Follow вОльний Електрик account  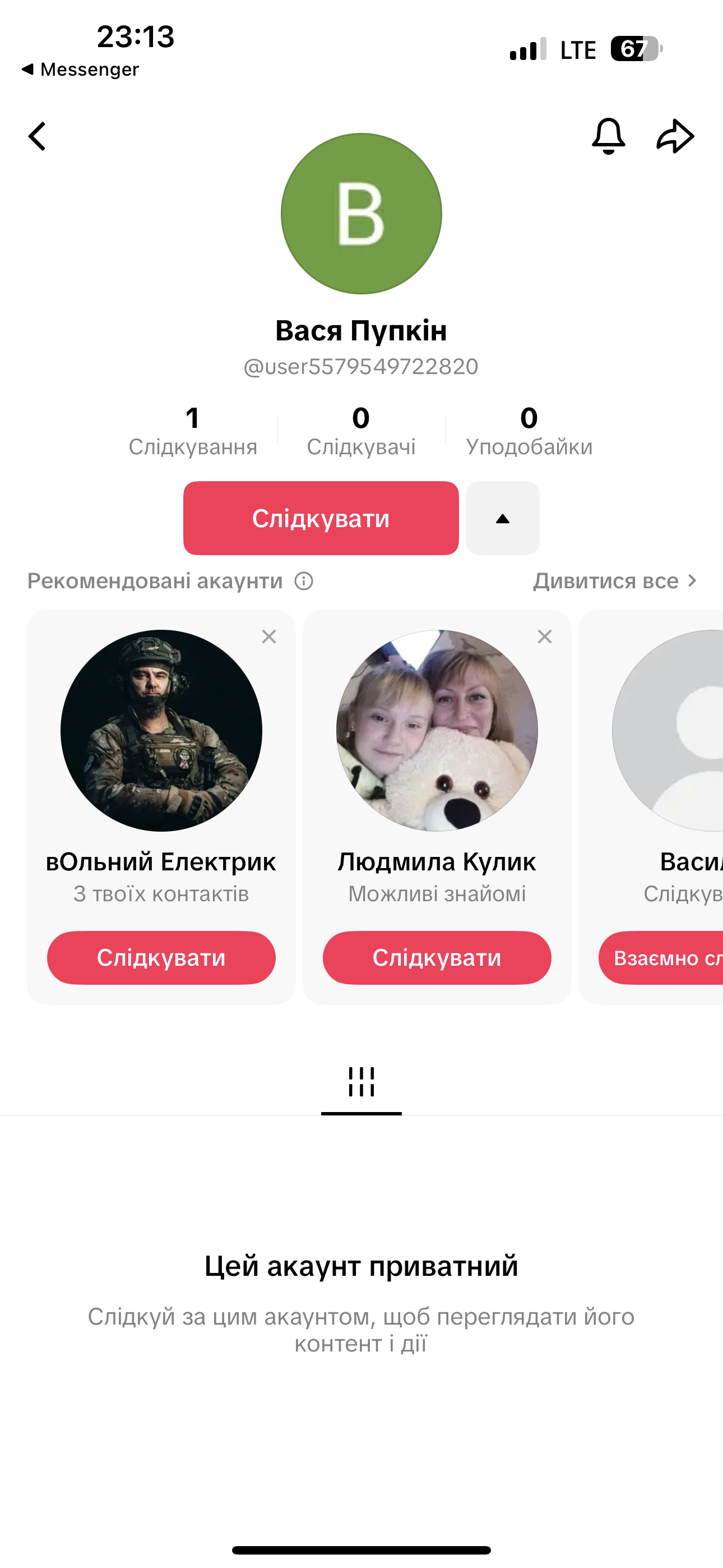point(161,958)
